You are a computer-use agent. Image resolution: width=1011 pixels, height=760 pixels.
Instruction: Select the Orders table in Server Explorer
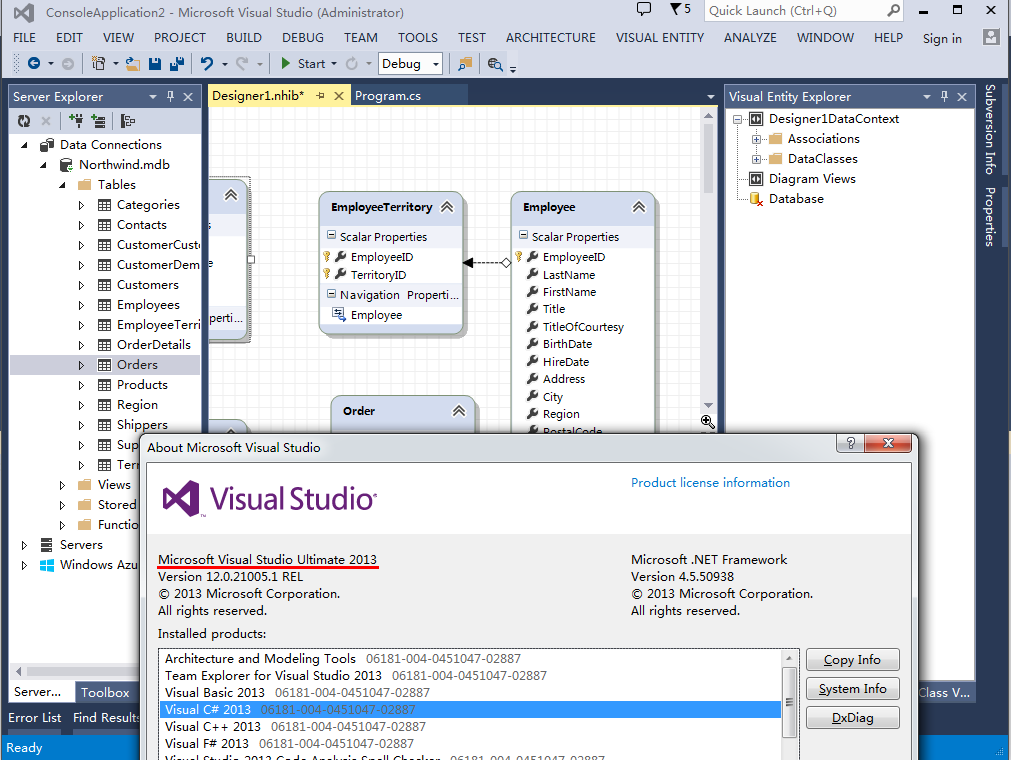(x=137, y=364)
